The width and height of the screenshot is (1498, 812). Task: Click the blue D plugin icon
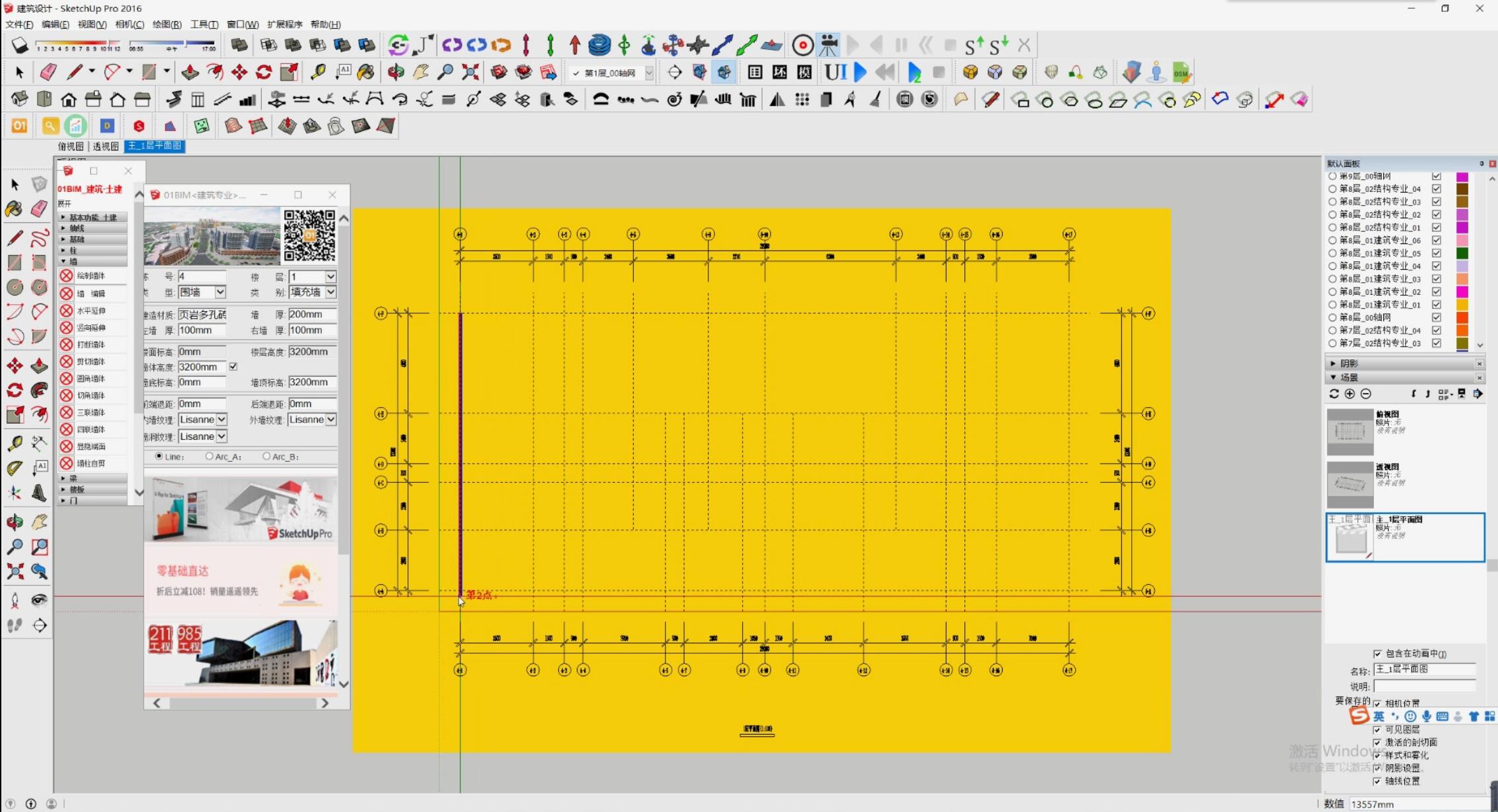tap(107, 125)
